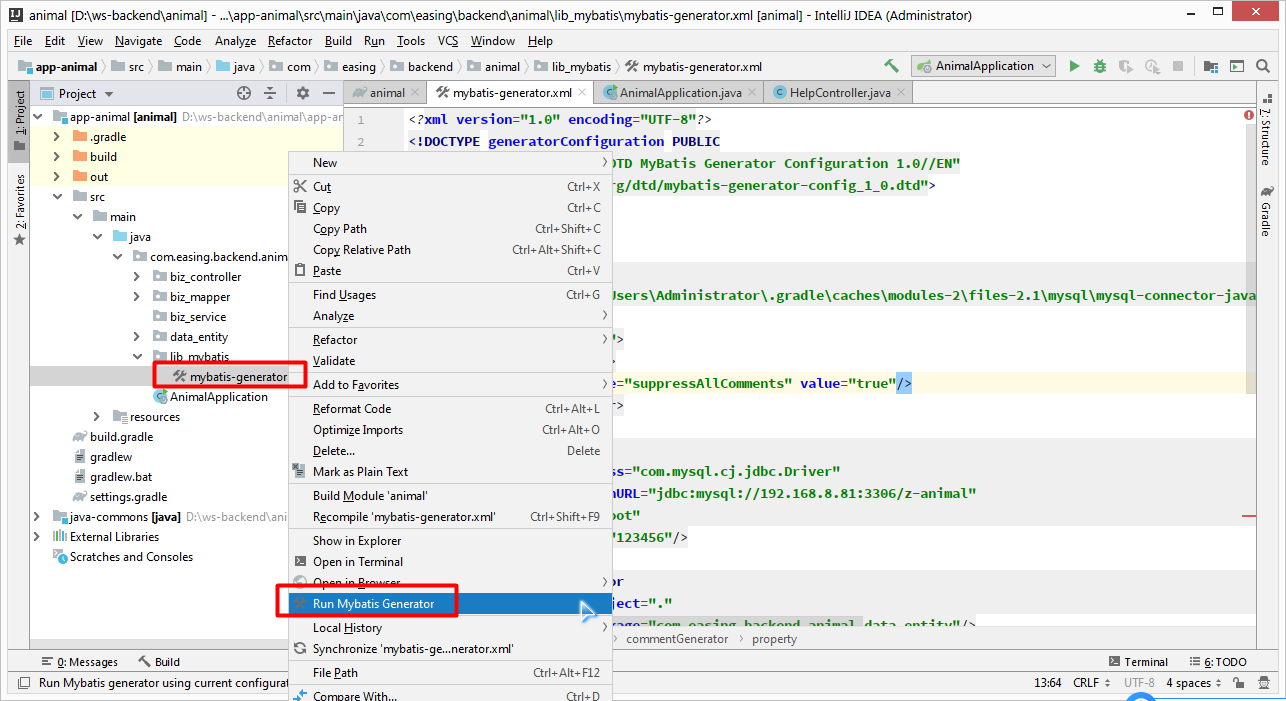Open the Refactor menu in menu bar

[x=290, y=41]
